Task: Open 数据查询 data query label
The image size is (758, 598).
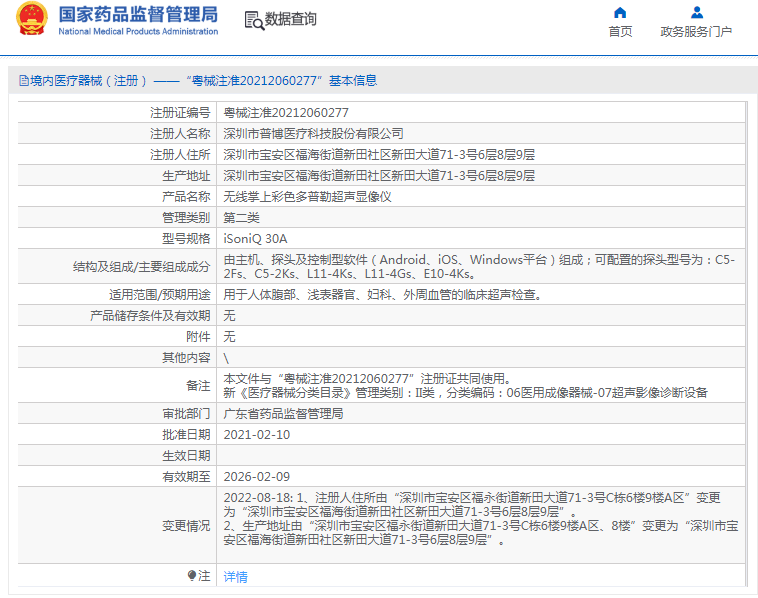Action: (291, 19)
